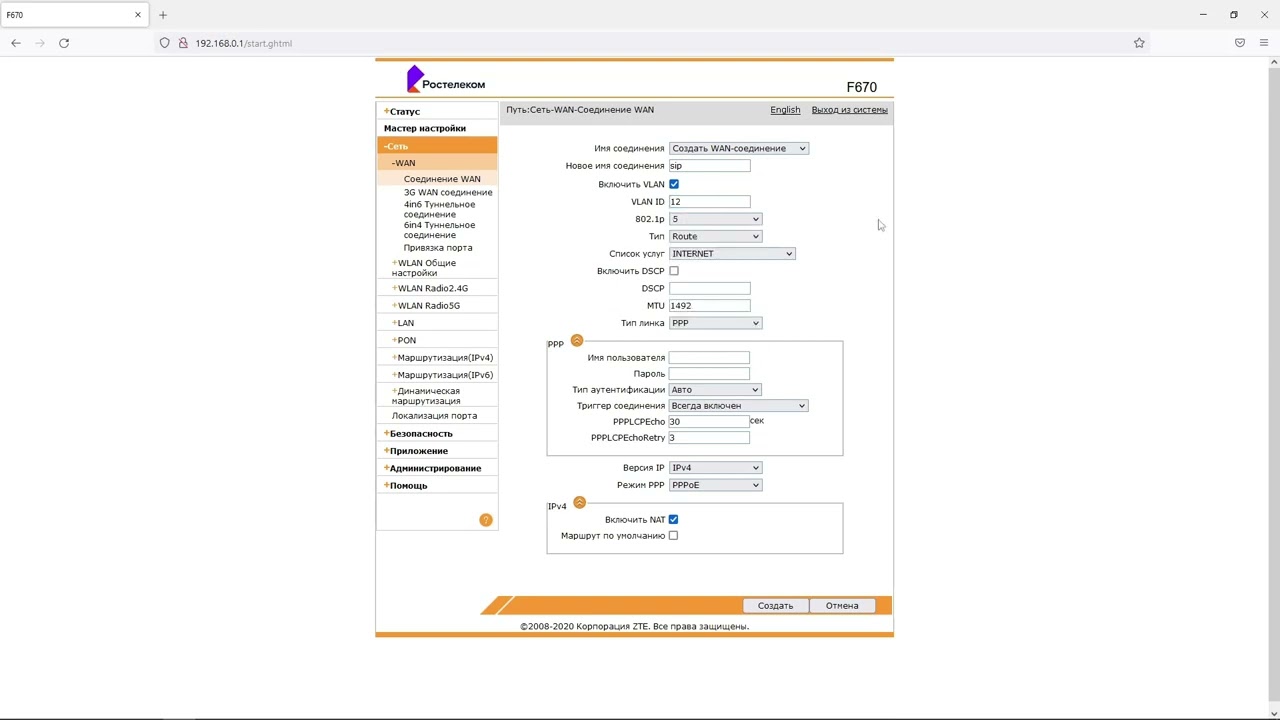Click the MTU input field
Image resolution: width=1280 pixels, height=720 pixels.
709,306
